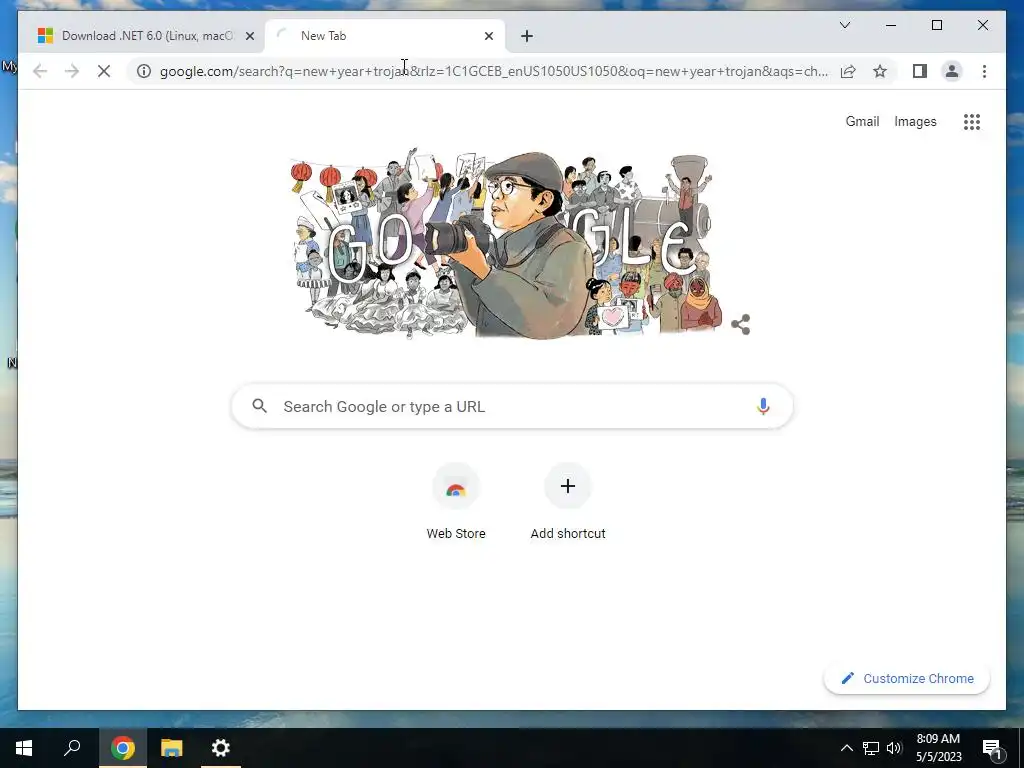Open the Chrome three-dot menu

tap(984, 71)
